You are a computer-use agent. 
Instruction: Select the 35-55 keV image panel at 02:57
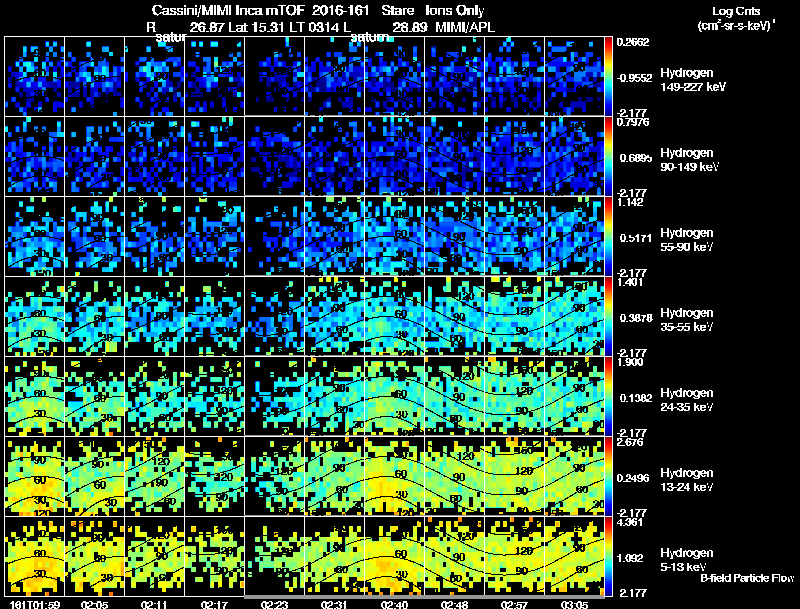(514, 316)
